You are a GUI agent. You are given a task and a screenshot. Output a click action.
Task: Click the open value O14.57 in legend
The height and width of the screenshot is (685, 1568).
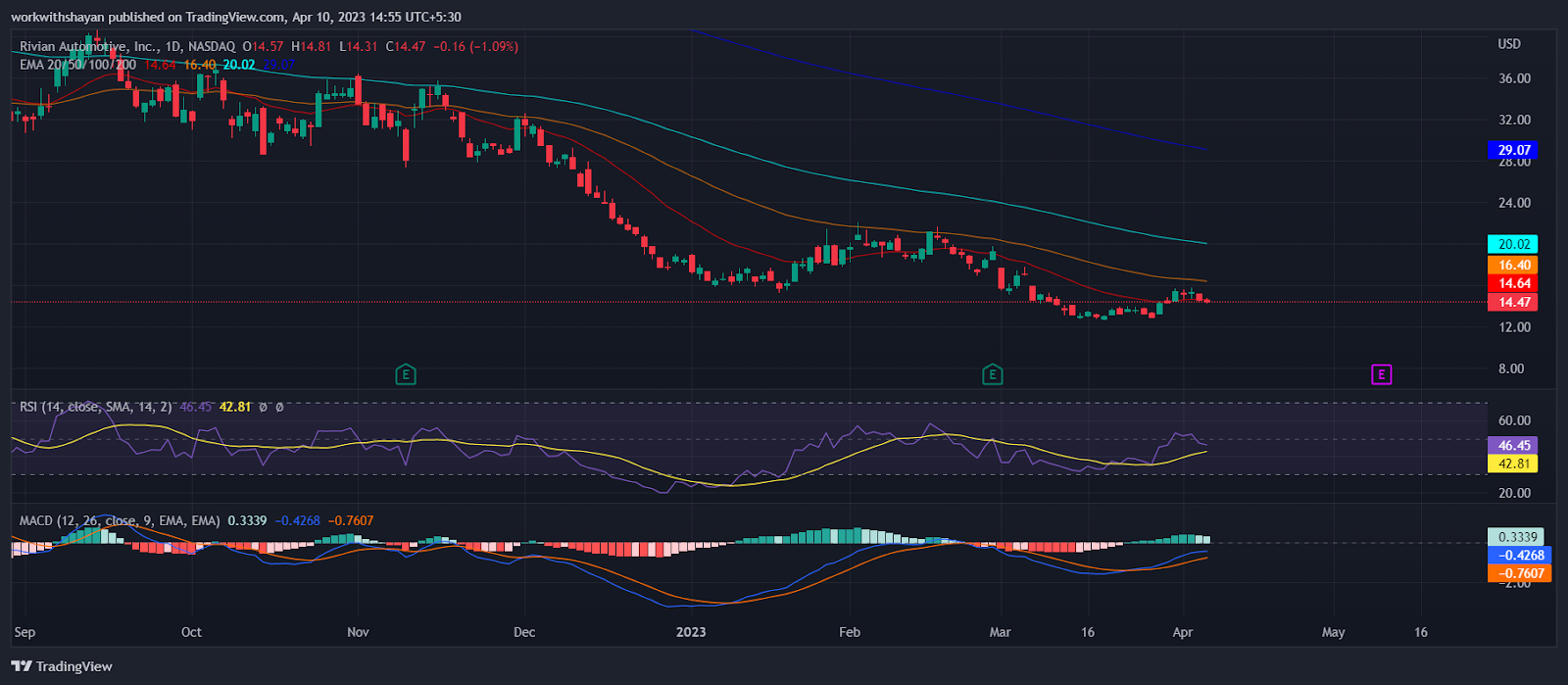pos(264,46)
